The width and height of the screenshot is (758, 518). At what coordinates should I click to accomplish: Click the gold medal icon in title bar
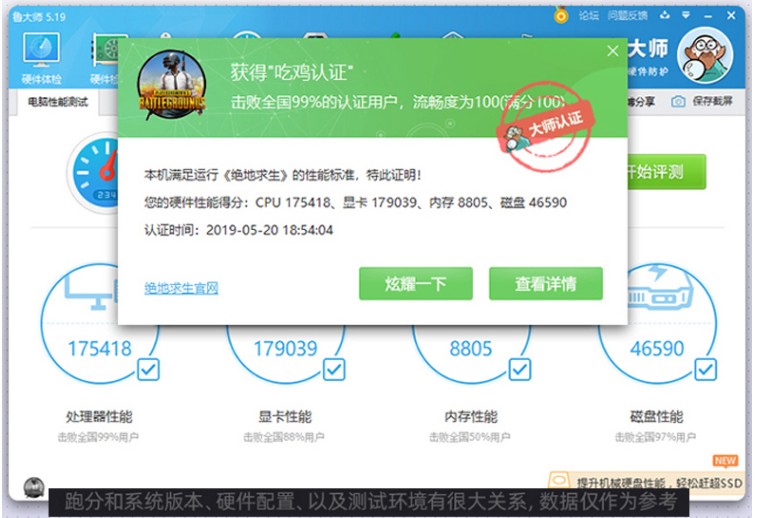click(x=561, y=15)
